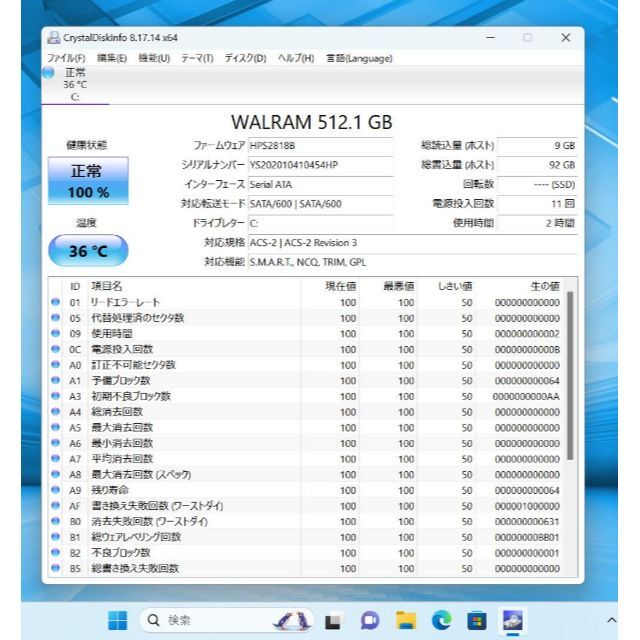Image resolution: width=640 pixels, height=640 pixels.
Task: Click the status icon for attribute 0C
Action: pyautogui.click(x=56, y=349)
